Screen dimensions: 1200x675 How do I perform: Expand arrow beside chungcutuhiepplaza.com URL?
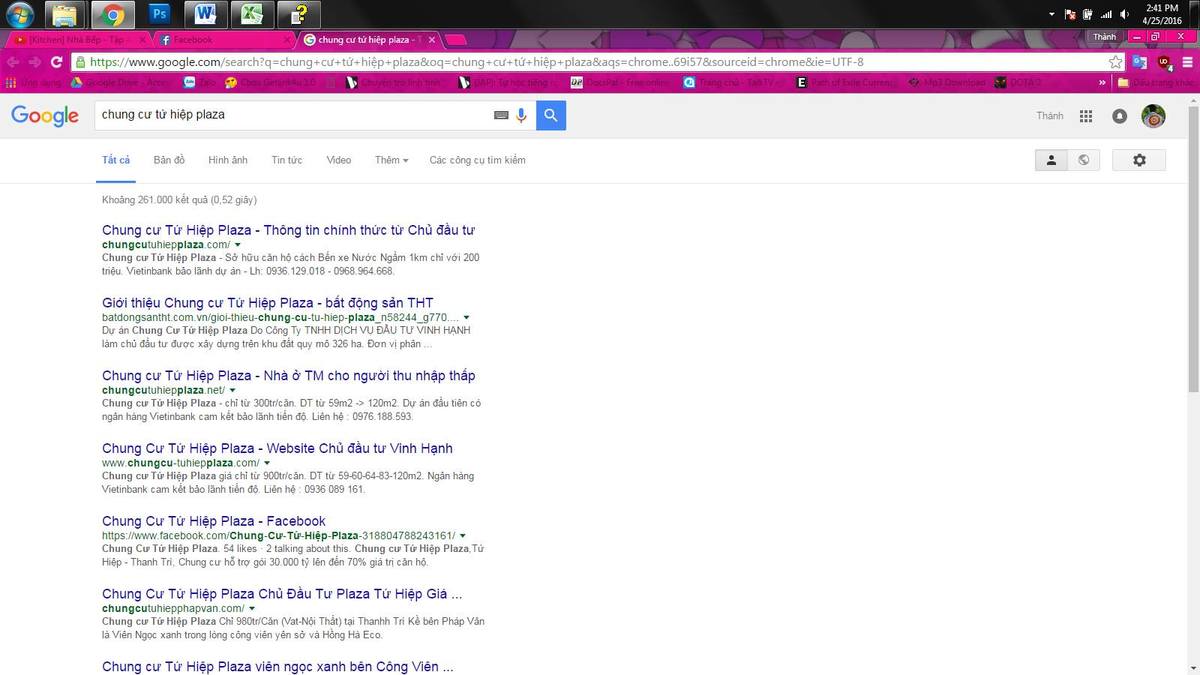(238, 245)
